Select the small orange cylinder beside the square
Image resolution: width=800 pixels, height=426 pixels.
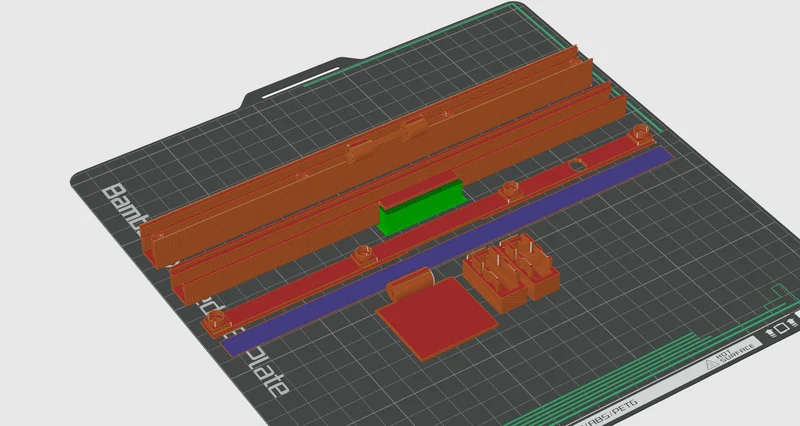[x=410, y=285]
